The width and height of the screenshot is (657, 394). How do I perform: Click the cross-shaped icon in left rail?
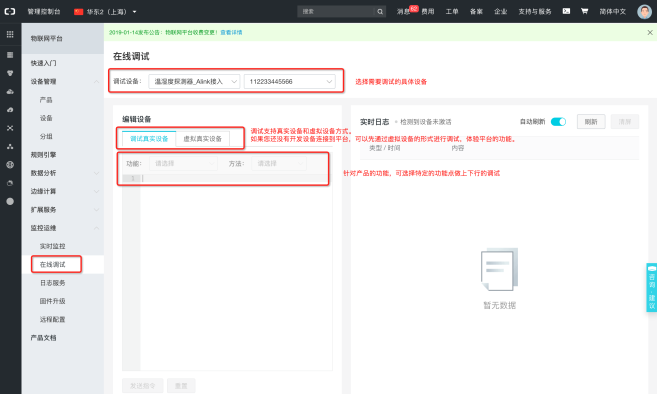[10, 128]
